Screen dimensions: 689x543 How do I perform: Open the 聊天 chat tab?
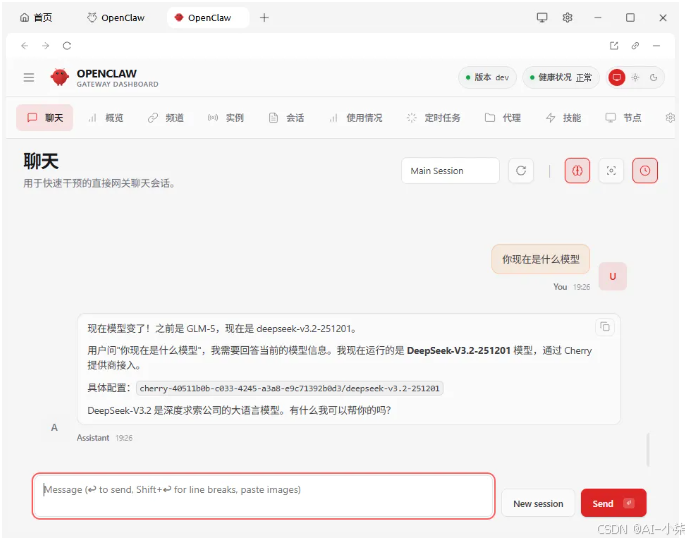(x=45, y=118)
